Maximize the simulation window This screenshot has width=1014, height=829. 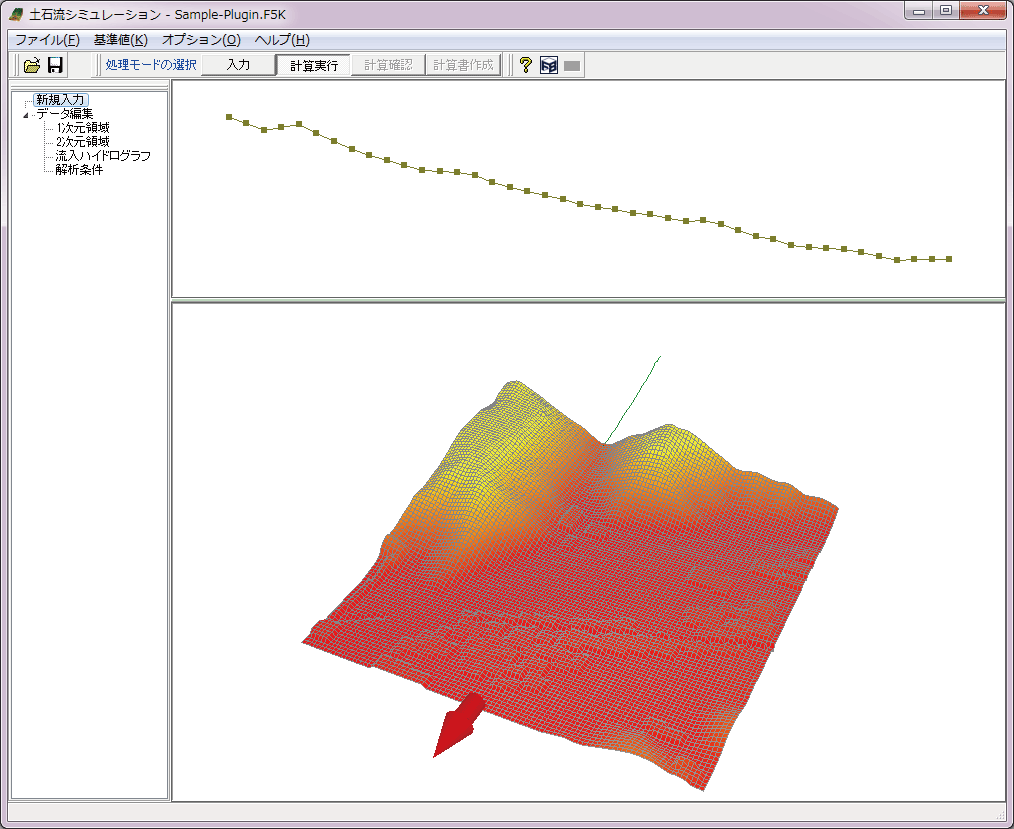pyautogui.click(x=946, y=11)
